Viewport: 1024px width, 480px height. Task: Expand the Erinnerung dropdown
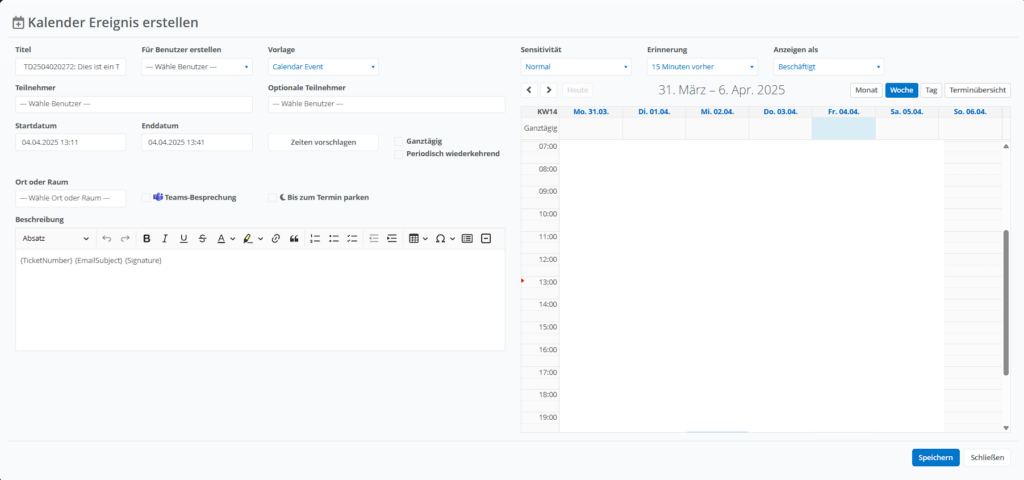(x=702, y=67)
